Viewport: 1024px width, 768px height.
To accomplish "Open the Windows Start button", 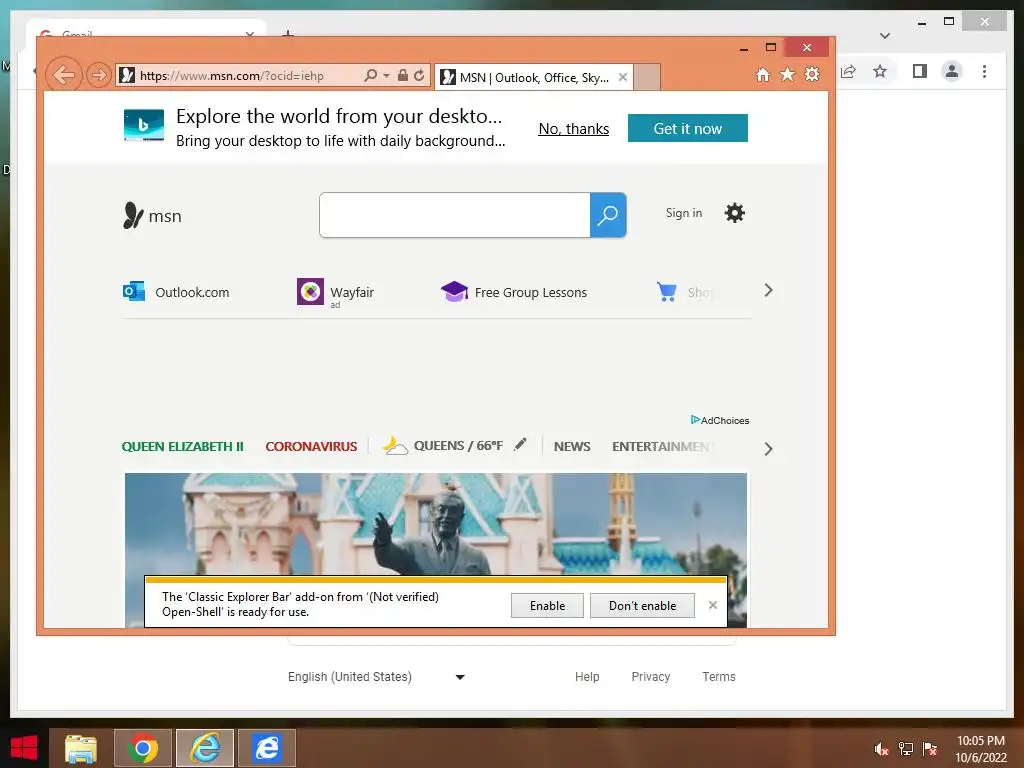I will tap(24, 748).
